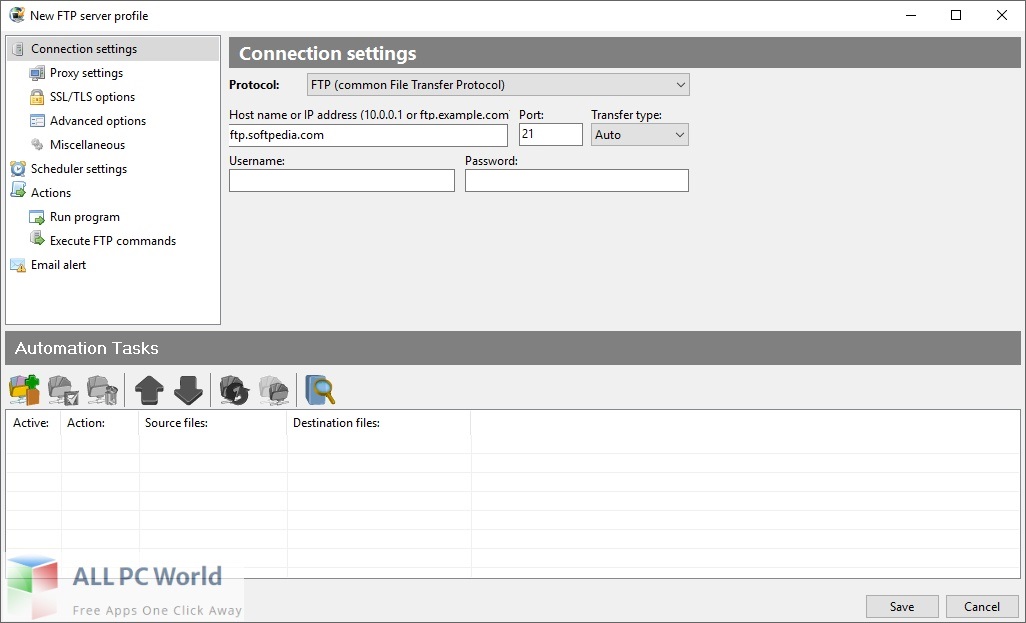The image size is (1026, 623).
Task: Open the Protocol dropdown
Action: pos(498,85)
